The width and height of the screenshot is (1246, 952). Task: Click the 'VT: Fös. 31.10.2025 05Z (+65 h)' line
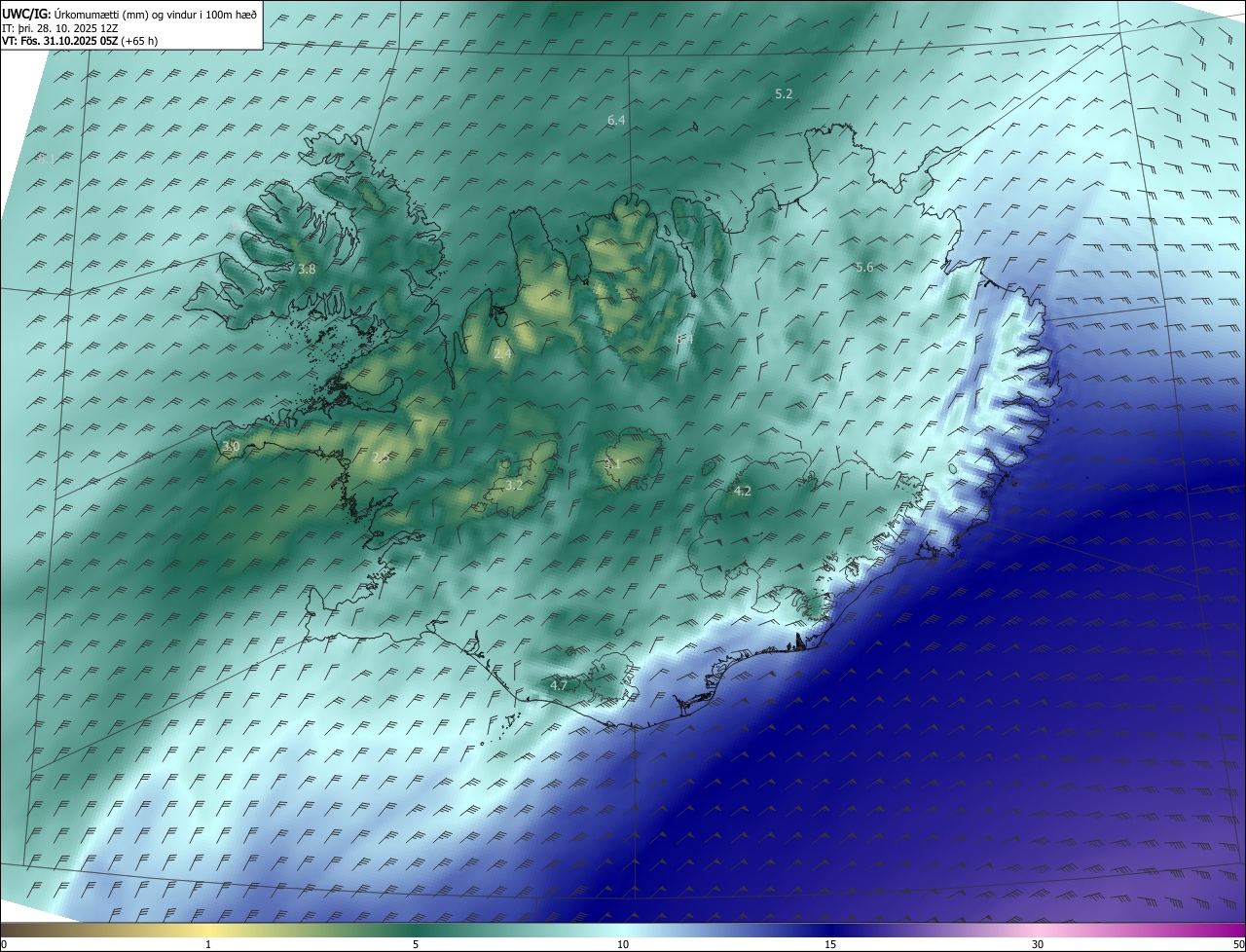click(x=80, y=41)
